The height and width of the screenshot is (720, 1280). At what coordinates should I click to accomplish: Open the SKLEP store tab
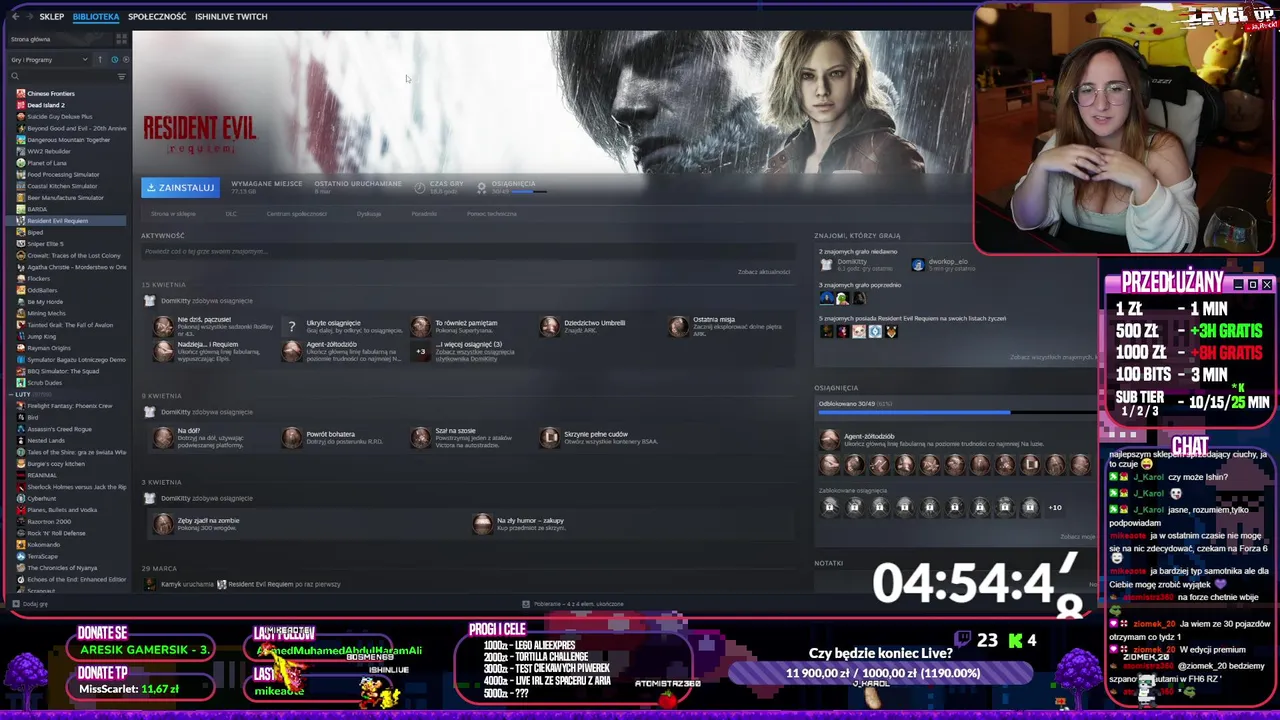click(x=51, y=16)
